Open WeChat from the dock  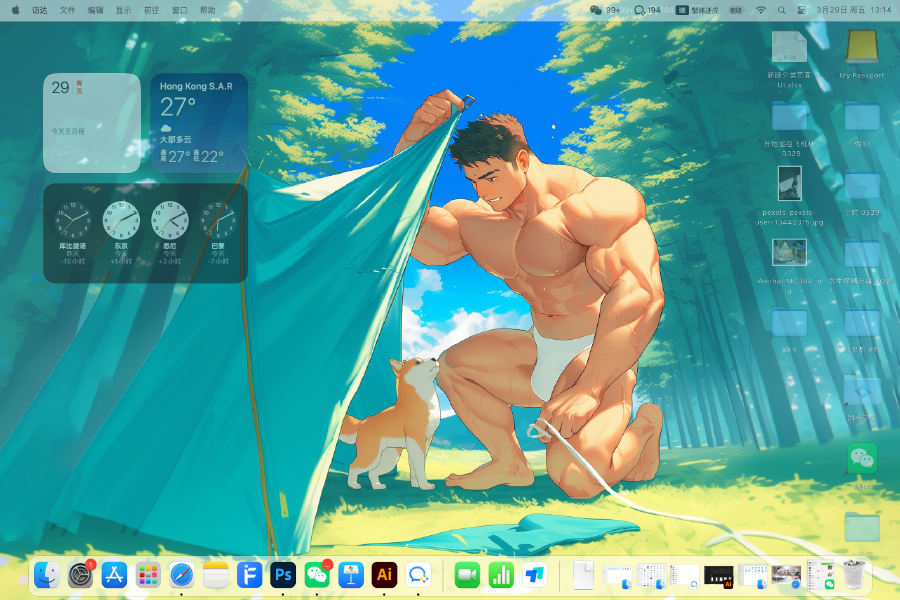[317, 575]
